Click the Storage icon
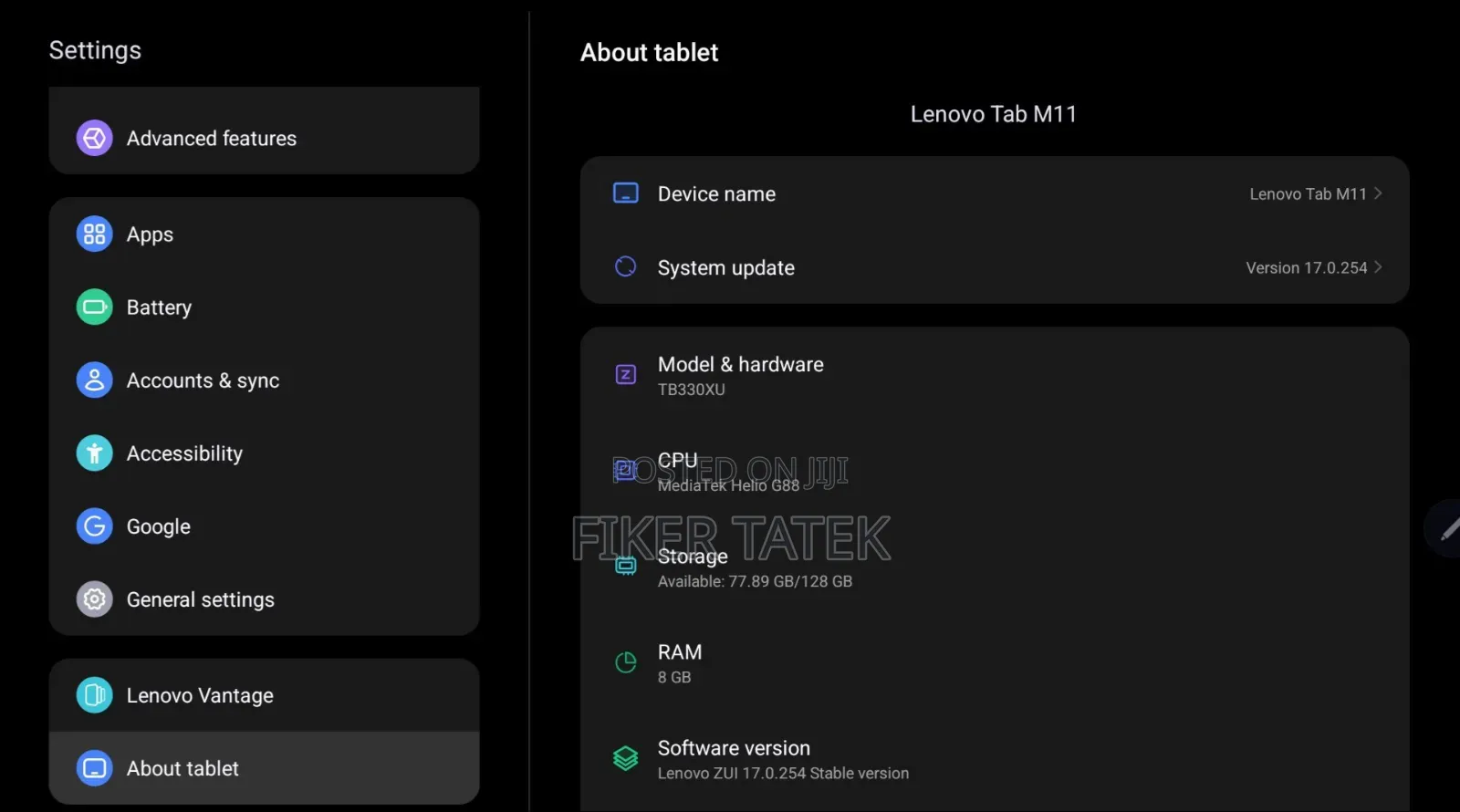 pyautogui.click(x=625, y=566)
